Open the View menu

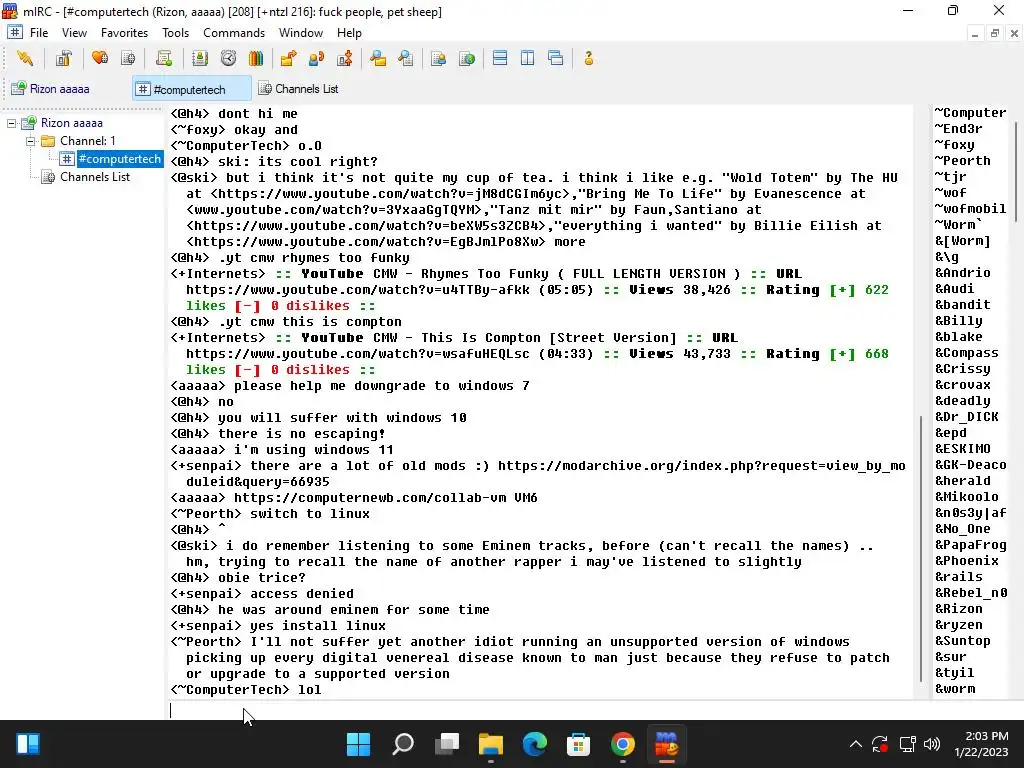tap(74, 33)
